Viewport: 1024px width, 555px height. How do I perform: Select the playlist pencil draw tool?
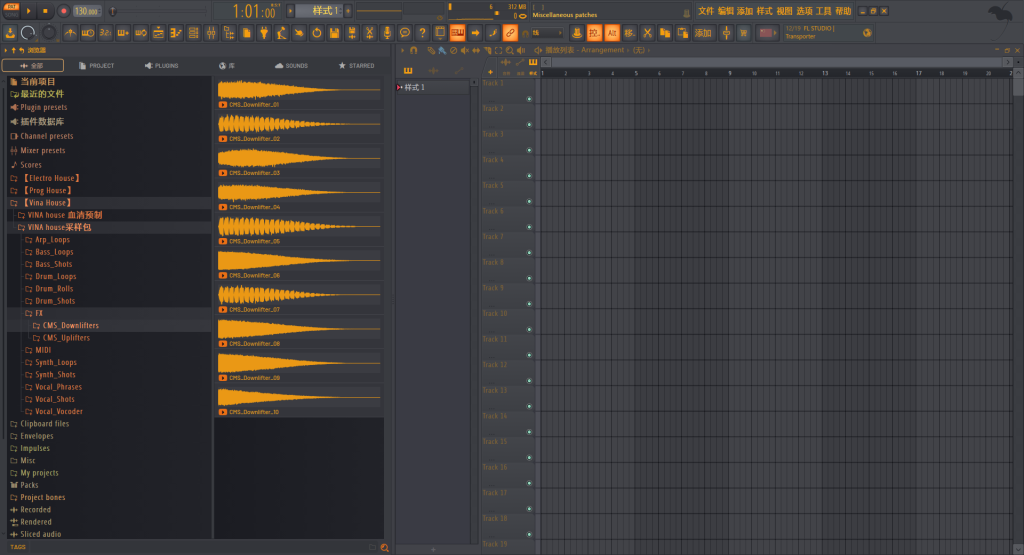click(431, 50)
